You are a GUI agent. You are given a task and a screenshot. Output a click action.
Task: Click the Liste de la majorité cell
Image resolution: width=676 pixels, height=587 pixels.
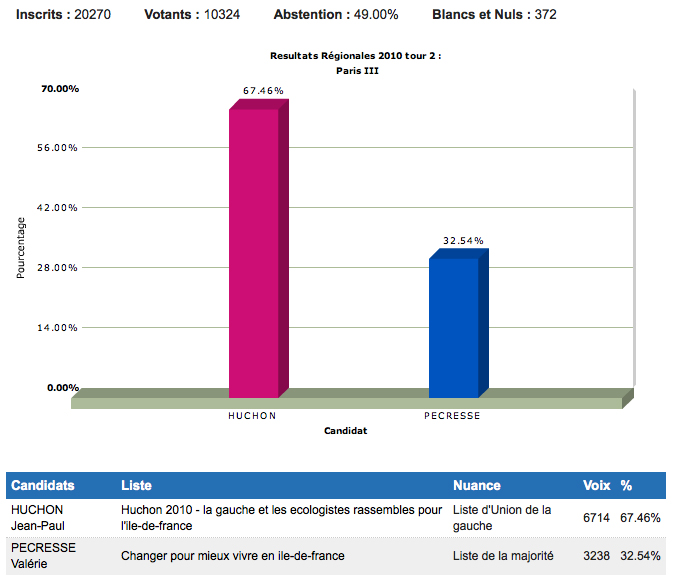point(503,556)
